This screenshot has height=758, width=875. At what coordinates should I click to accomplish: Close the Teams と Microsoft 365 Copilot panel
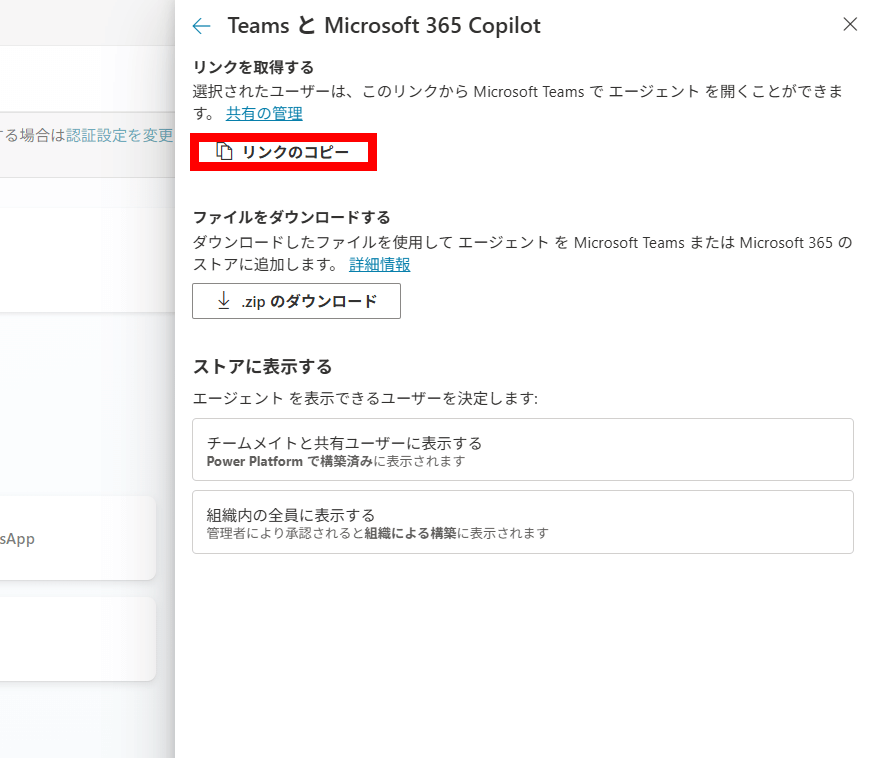click(x=850, y=25)
